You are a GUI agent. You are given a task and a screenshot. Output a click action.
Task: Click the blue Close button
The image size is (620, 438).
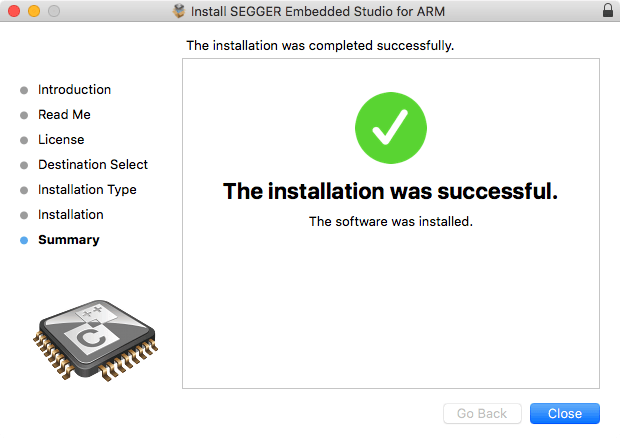[564, 413]
